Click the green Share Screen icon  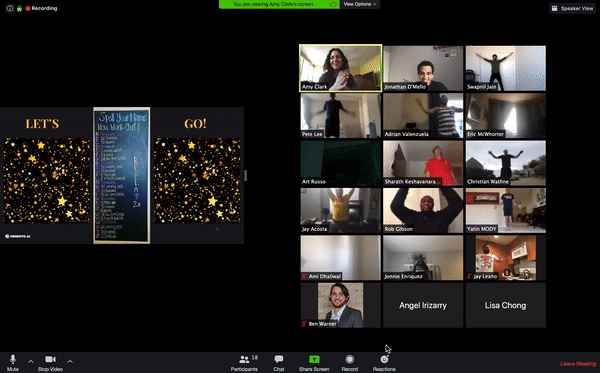click(314, 359)
